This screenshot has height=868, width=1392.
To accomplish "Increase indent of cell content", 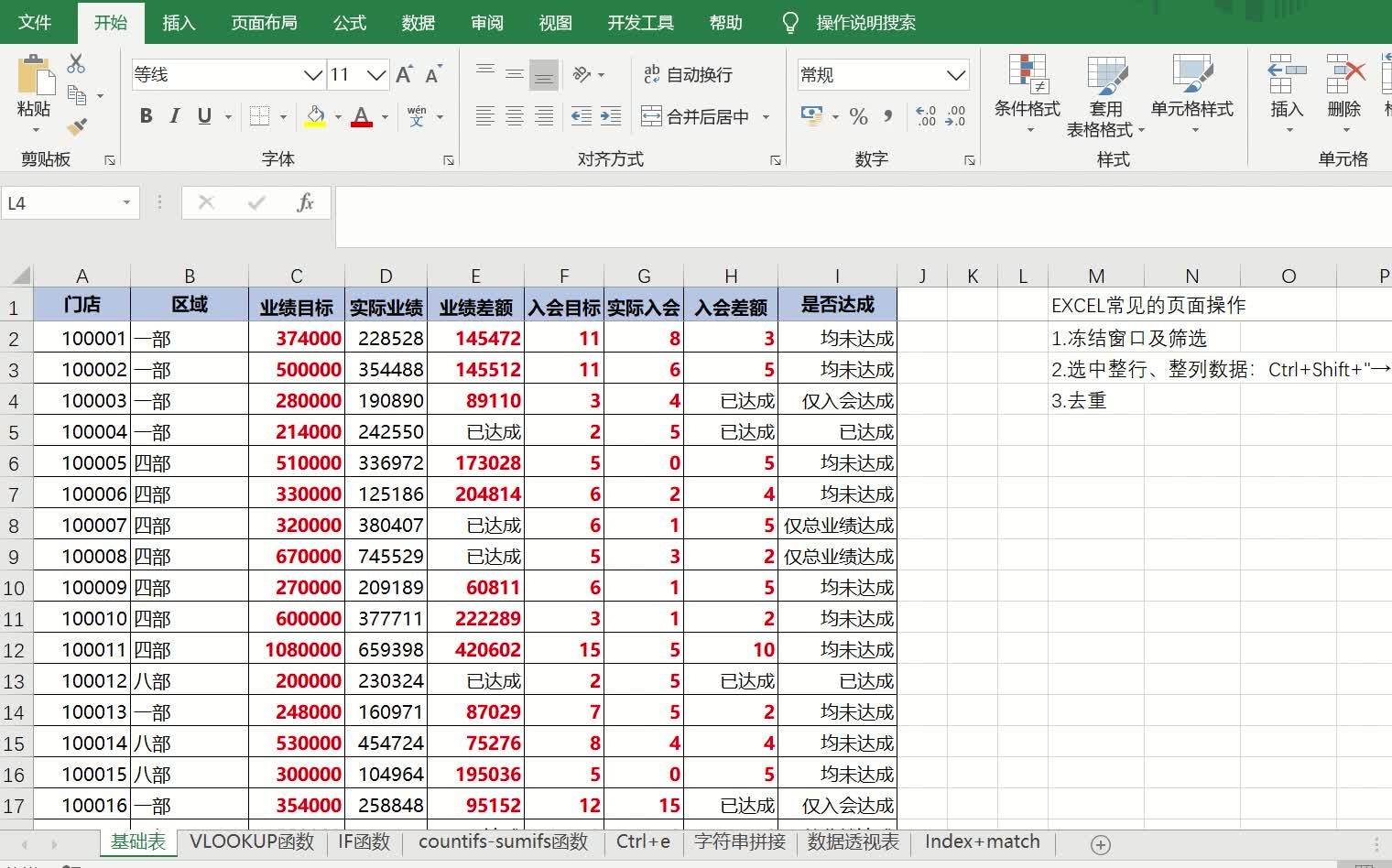I will click(611, 116).
